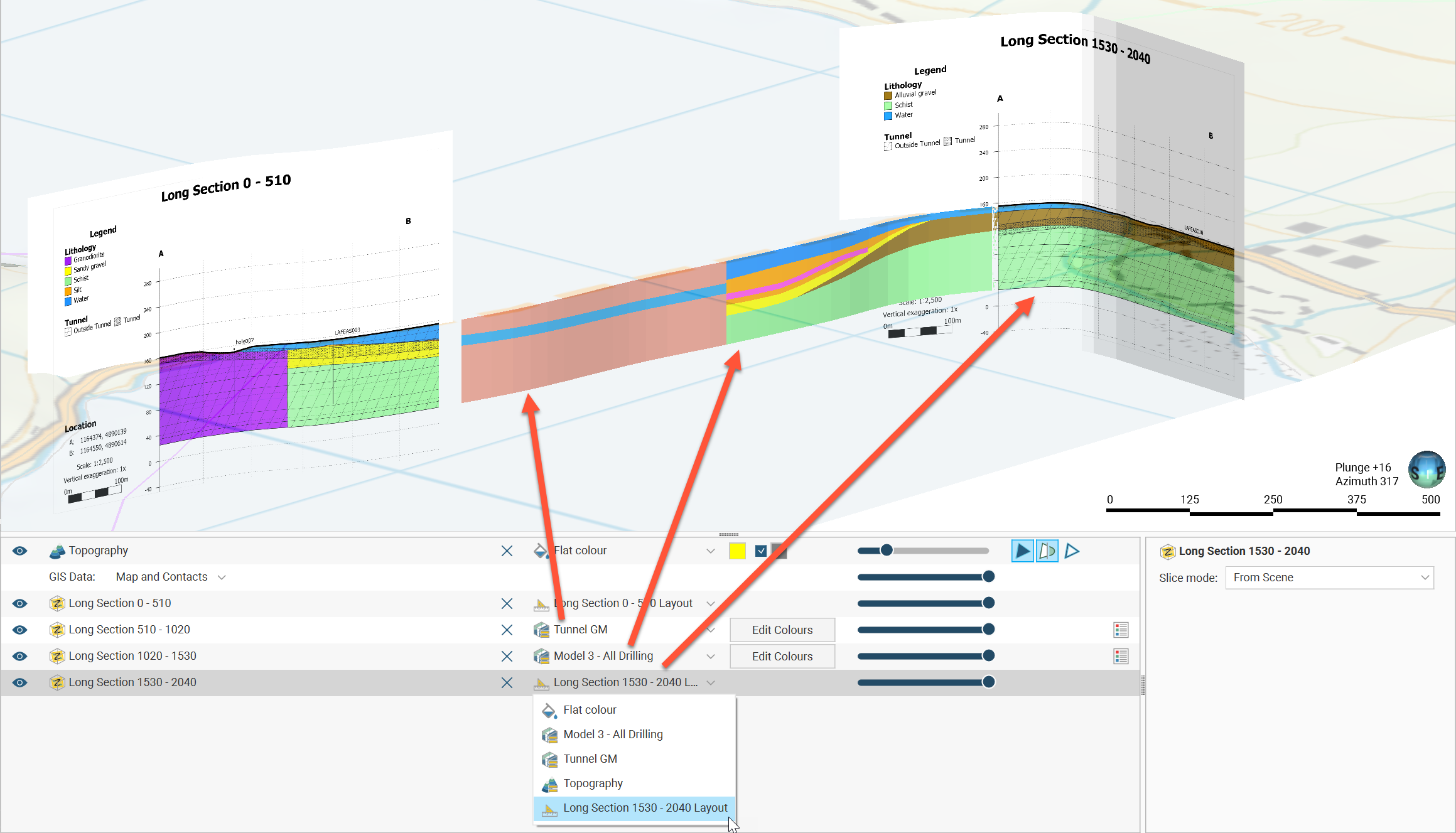
Task: Remove Topography from scene with X icon
Action: [x=507, y=551]
